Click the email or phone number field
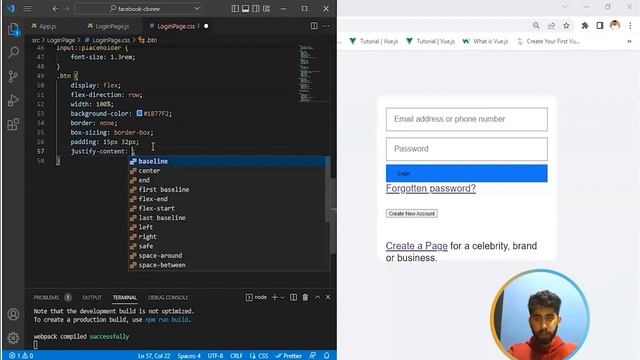The height and width of the screenshot is (360, 640). click(x=467, y=119)
